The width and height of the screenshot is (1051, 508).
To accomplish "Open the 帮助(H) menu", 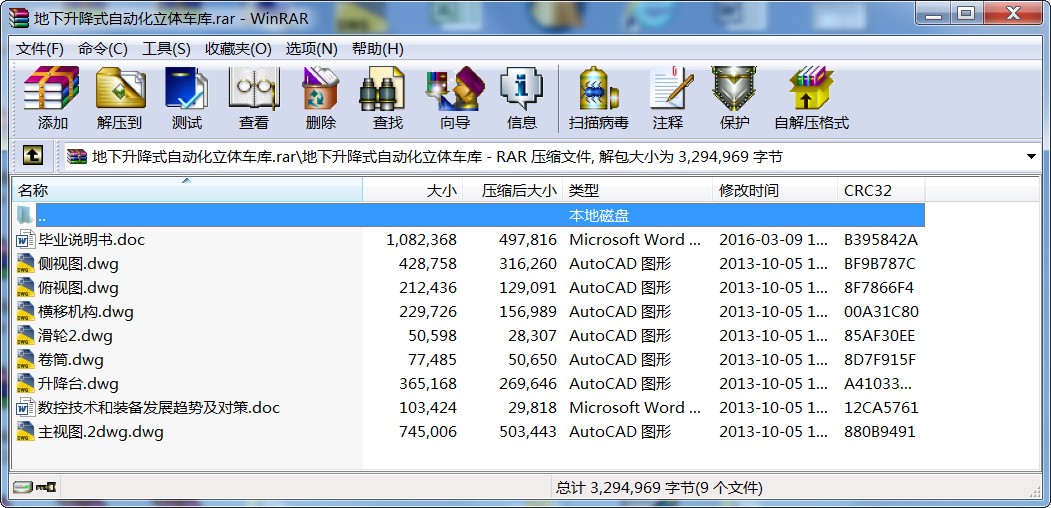I will click(x=378, y=49).
